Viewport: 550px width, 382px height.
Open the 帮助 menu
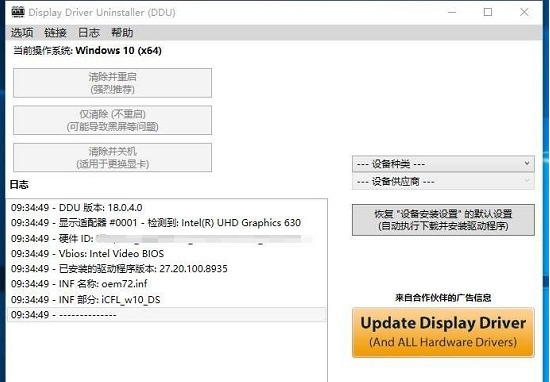click(x=122, y=33)
